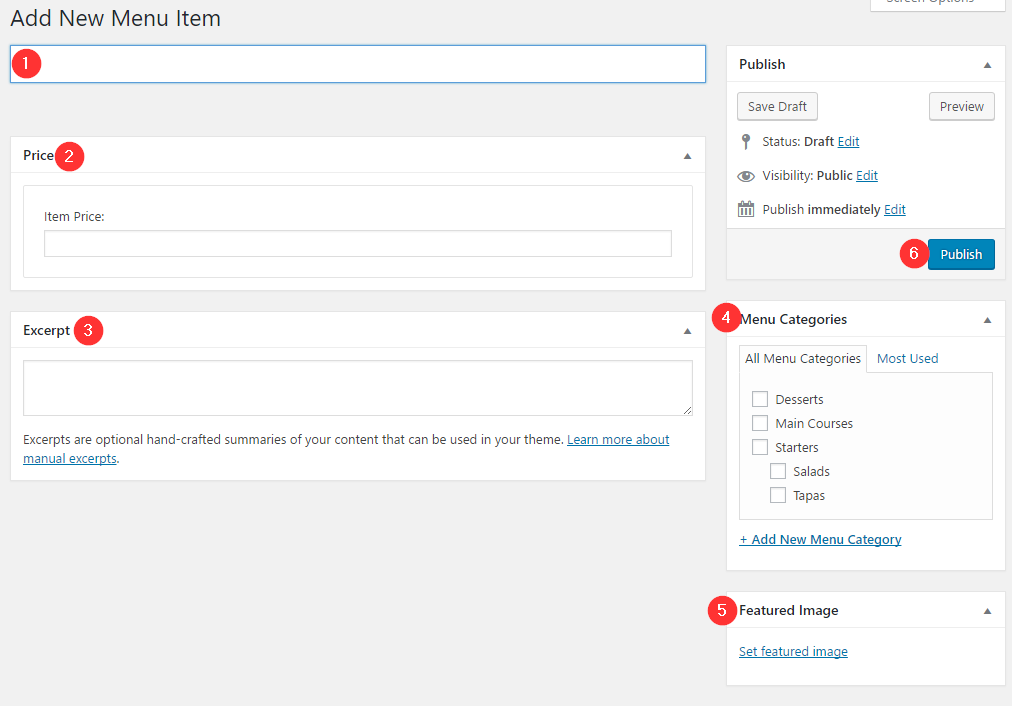Check the Salads subcategory

[778, 471]
